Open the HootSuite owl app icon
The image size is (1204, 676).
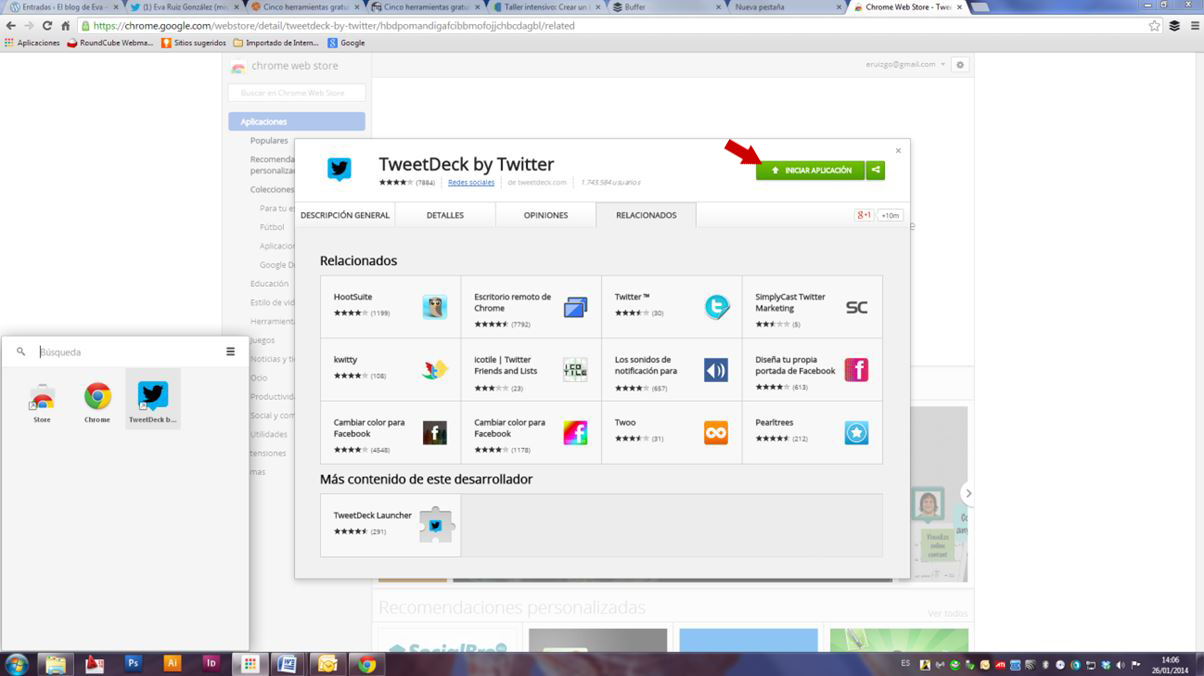pos(434,307)
